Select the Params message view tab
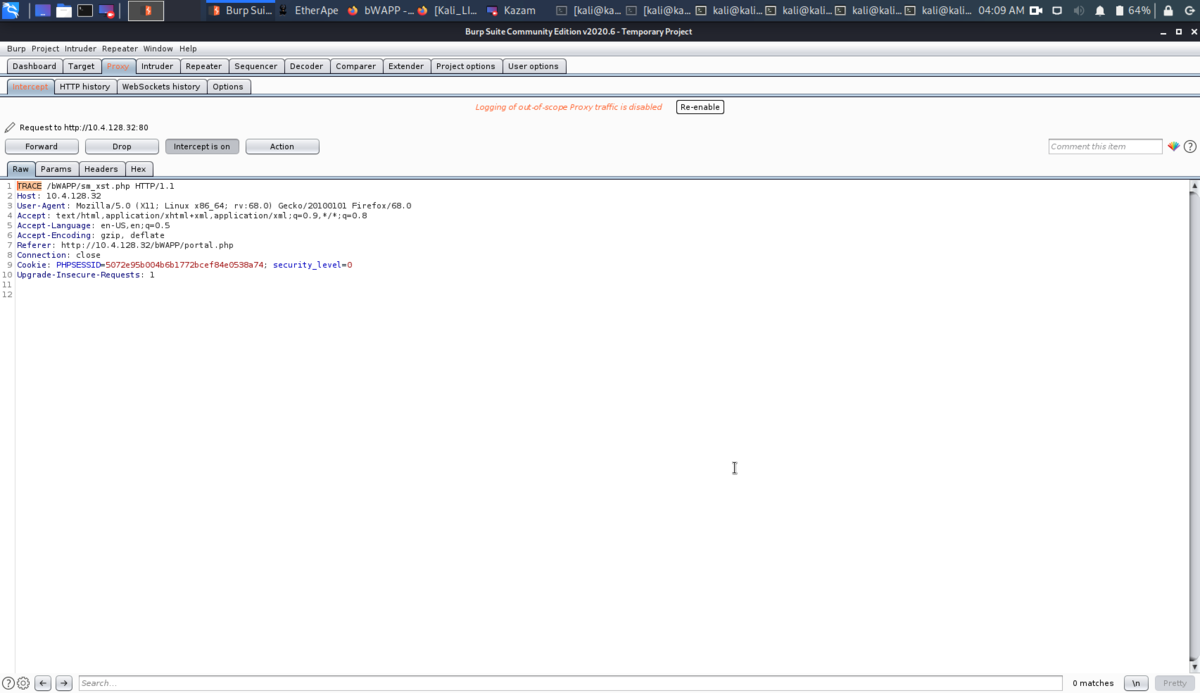 pos(56,169)
